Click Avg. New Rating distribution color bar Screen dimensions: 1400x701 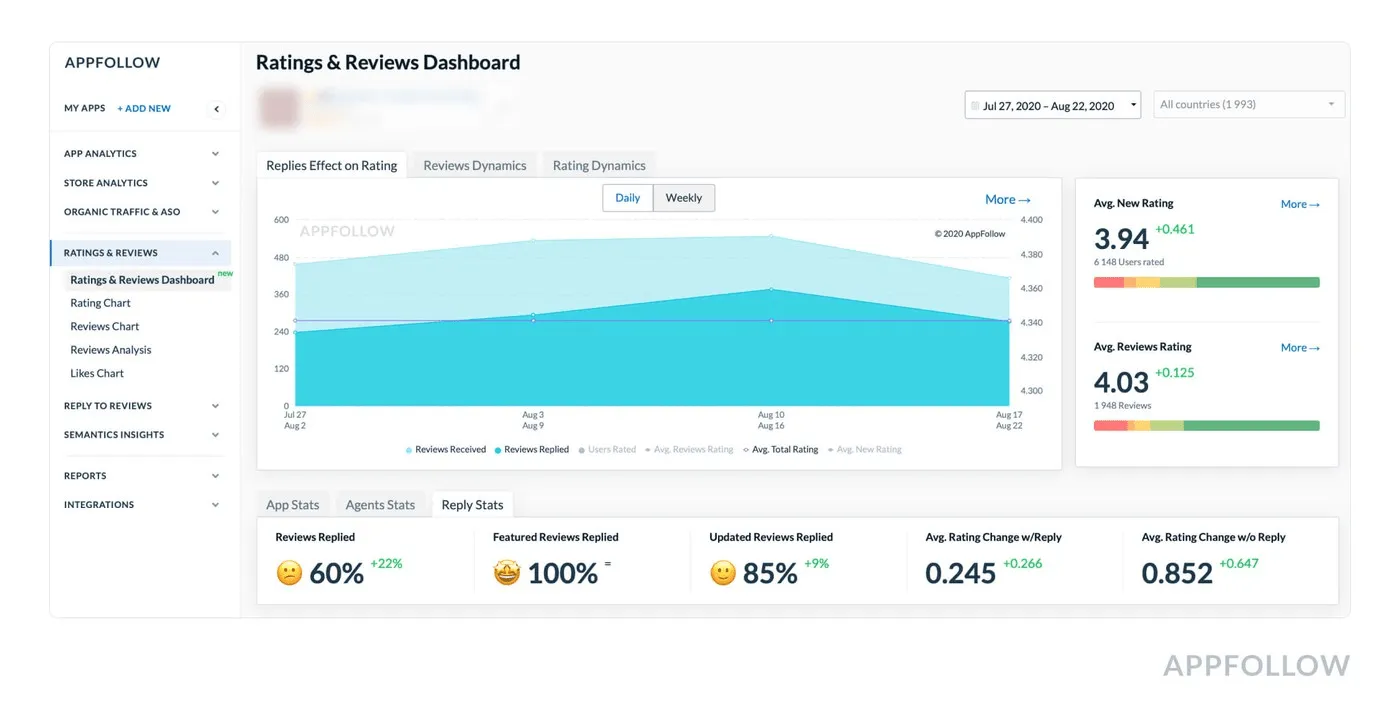pyautogui.click(x=1207, y=282)
